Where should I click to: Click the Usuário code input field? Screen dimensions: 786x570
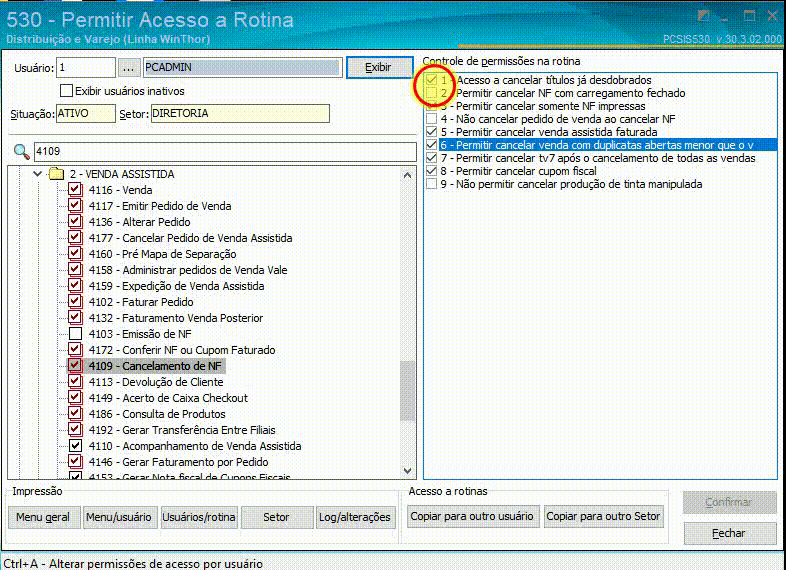pyautogui.click(x=86, y=68)
